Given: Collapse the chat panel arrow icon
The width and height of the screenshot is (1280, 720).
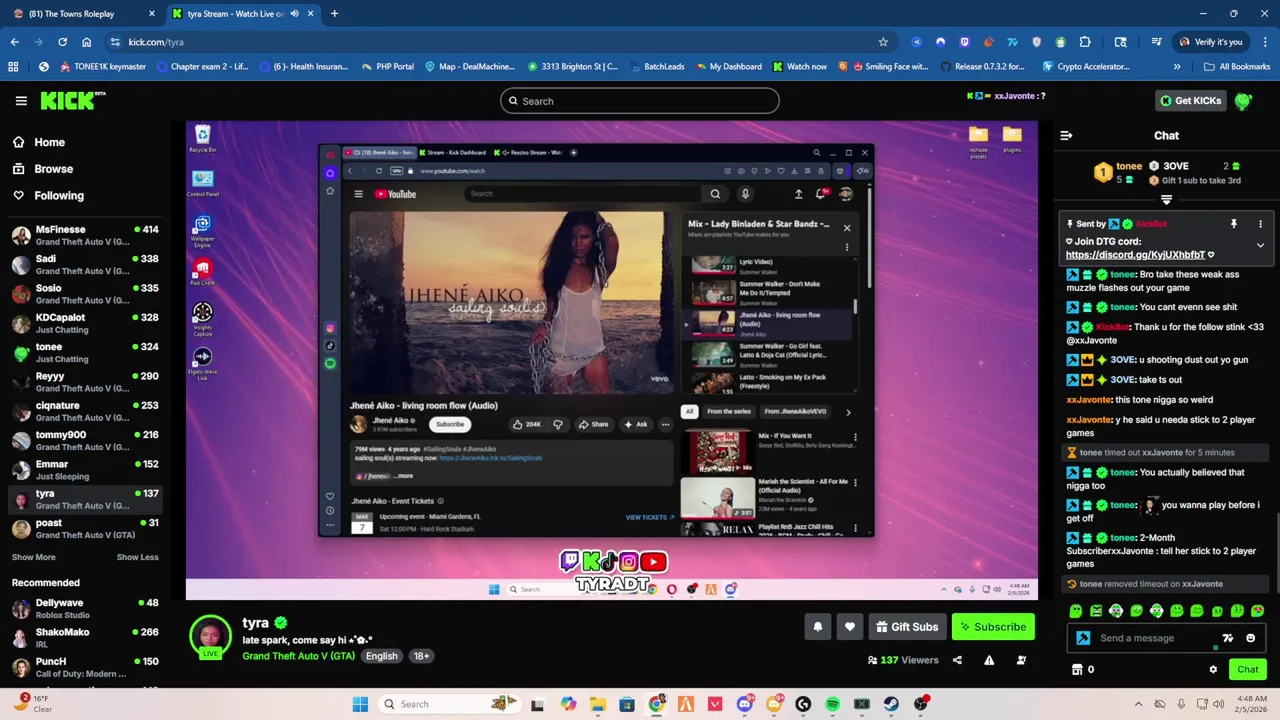Looking at the screenshot, I should 1066,135.
